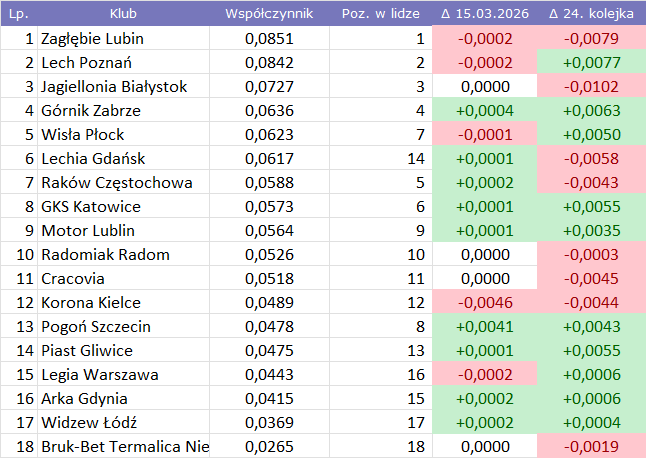
Task: Select the green +0,0041 Pogoń Szczecin cell
Action: (x=484, y=327)
